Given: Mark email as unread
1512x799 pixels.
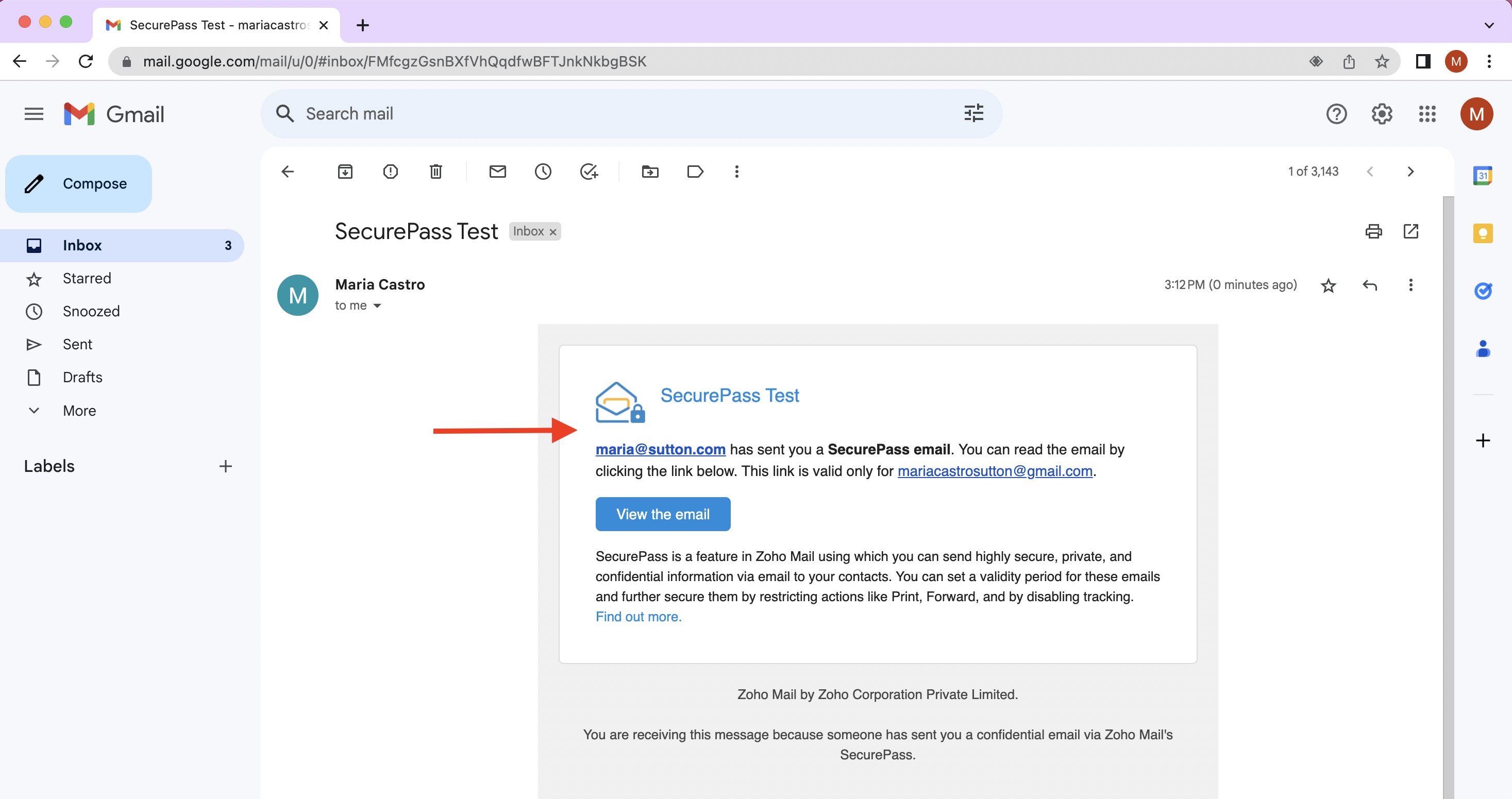Looking at the screenshot, I should click(x=497, y=172).
